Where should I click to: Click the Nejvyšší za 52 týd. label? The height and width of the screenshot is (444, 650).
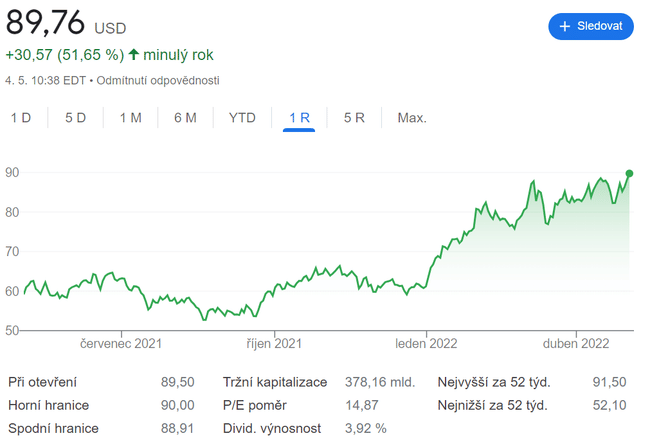pyautogui.click(x=494, y=382)
